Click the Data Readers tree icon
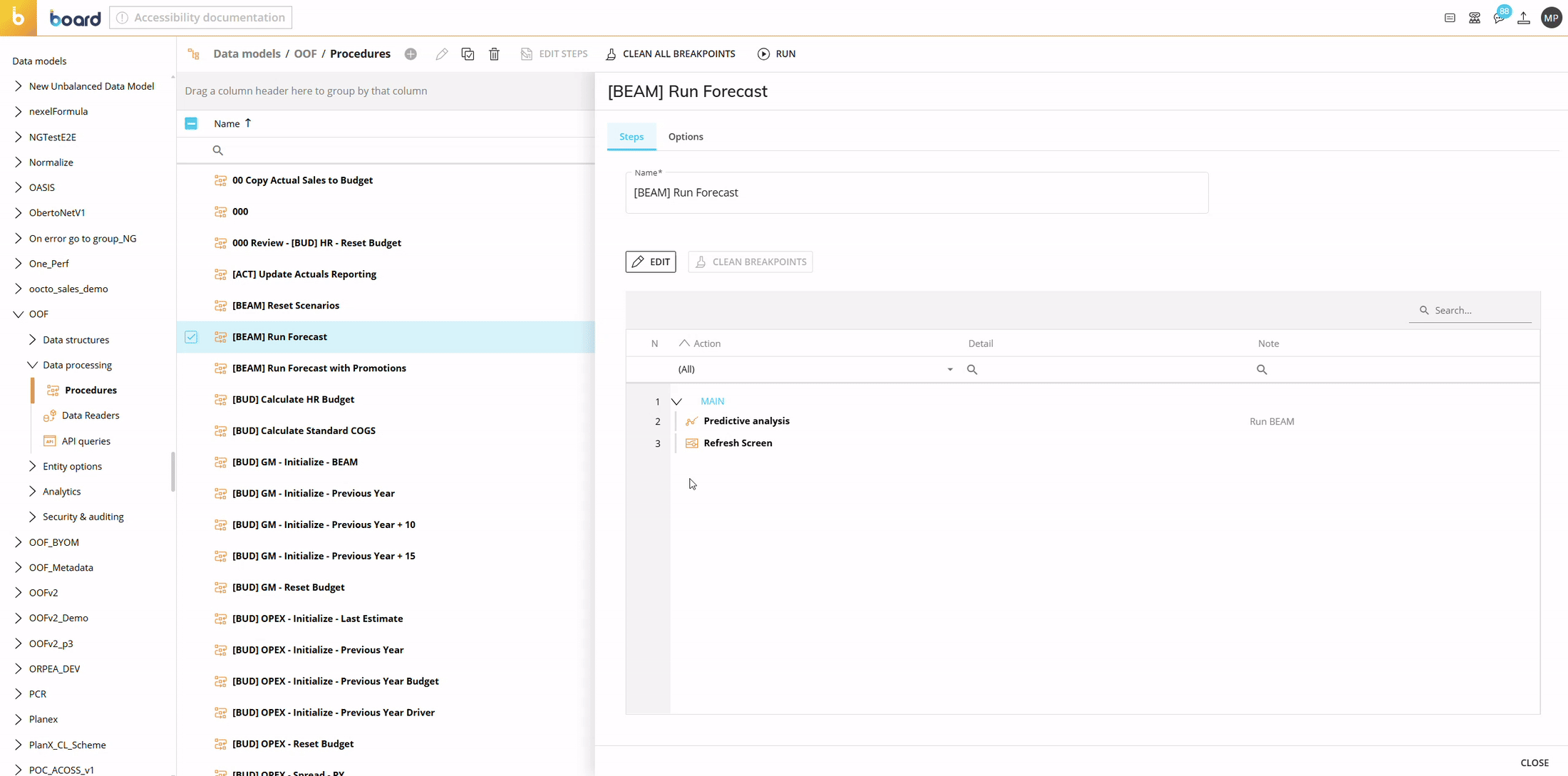1568x776 pixels. coord(50,415)
